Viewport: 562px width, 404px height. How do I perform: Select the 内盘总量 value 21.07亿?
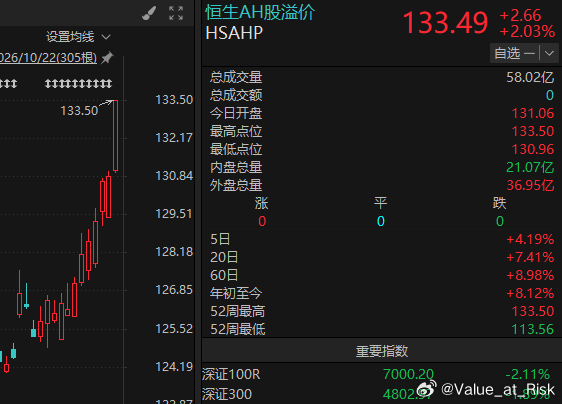tap(530, 167)
